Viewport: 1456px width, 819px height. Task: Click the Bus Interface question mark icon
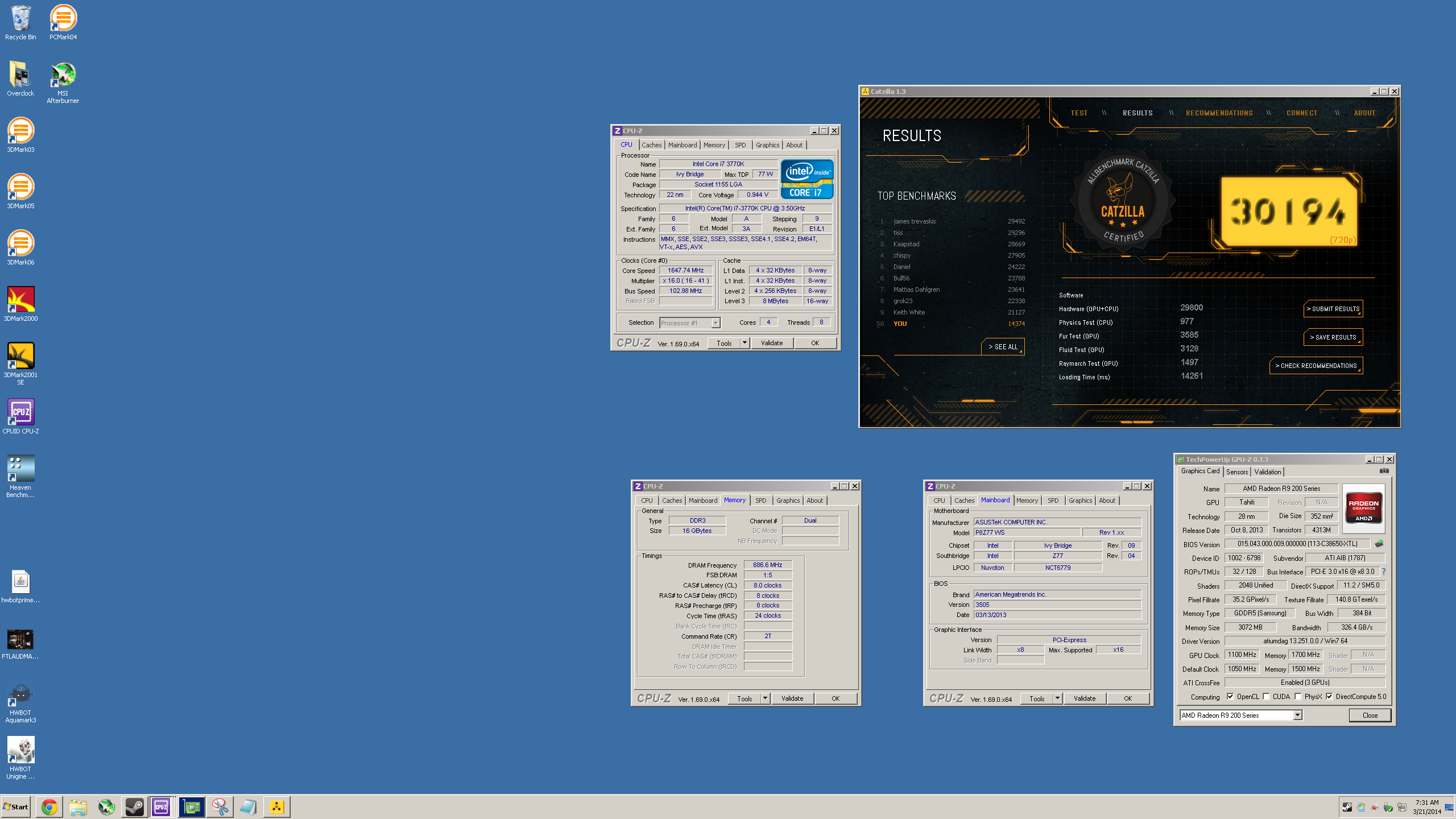point(1384,572)
